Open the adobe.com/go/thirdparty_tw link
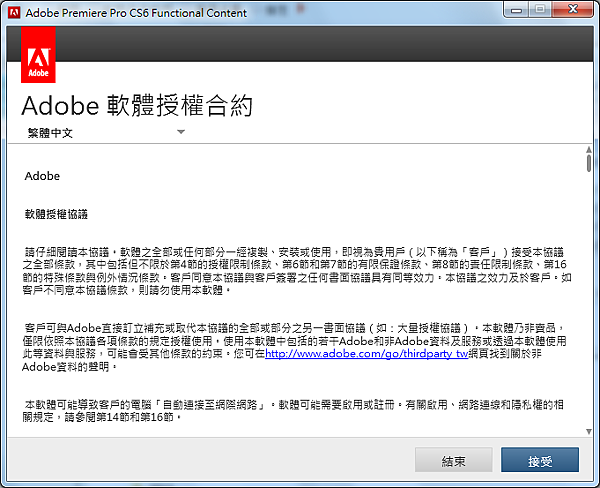 (367, 353)
